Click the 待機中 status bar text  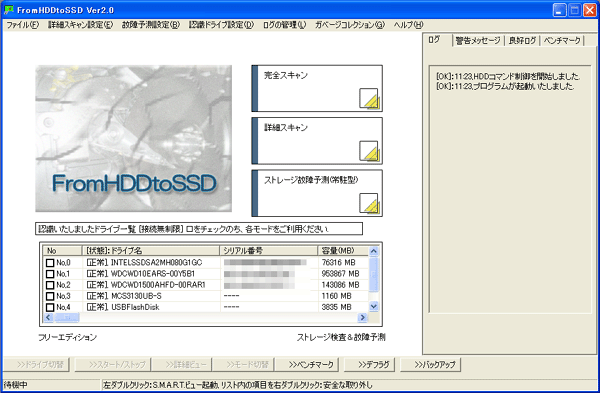click(x=16, y=385)
